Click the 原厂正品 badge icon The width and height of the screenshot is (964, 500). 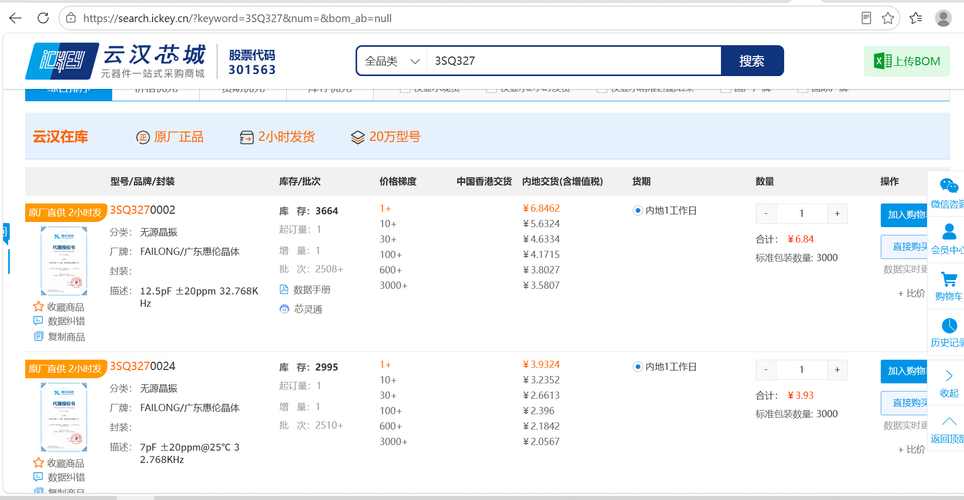click(143, 137)
